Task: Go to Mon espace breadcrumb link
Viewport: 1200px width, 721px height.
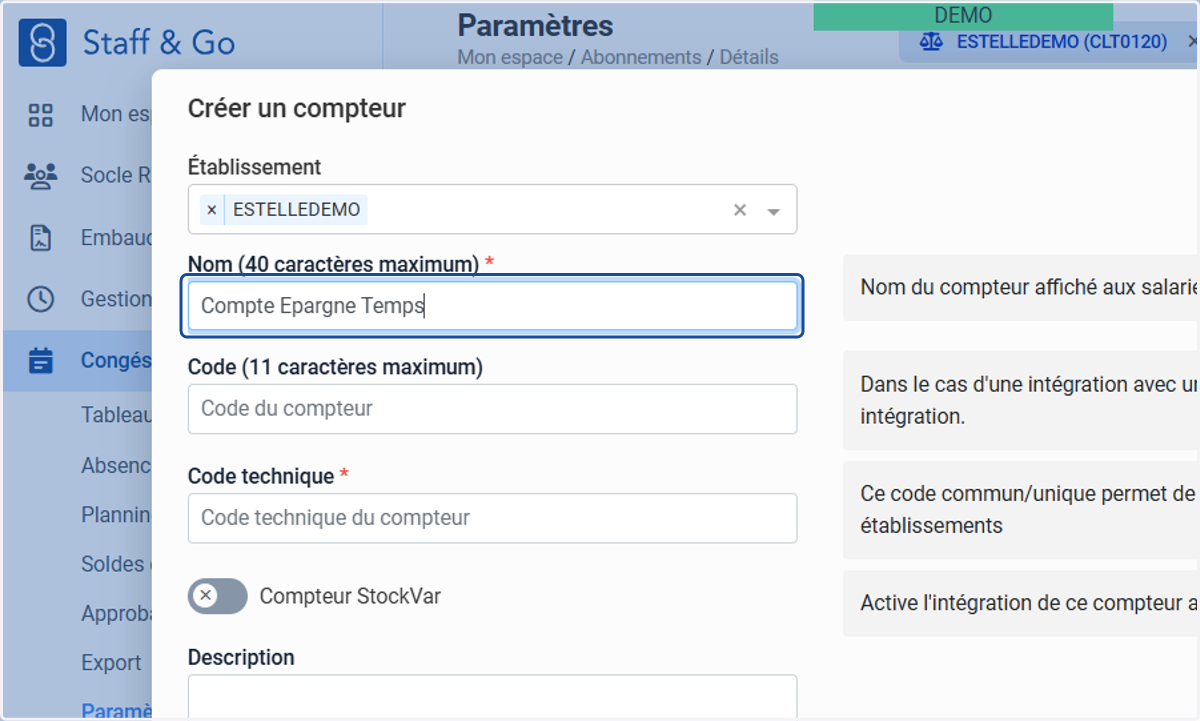Action: coord(510,57)
